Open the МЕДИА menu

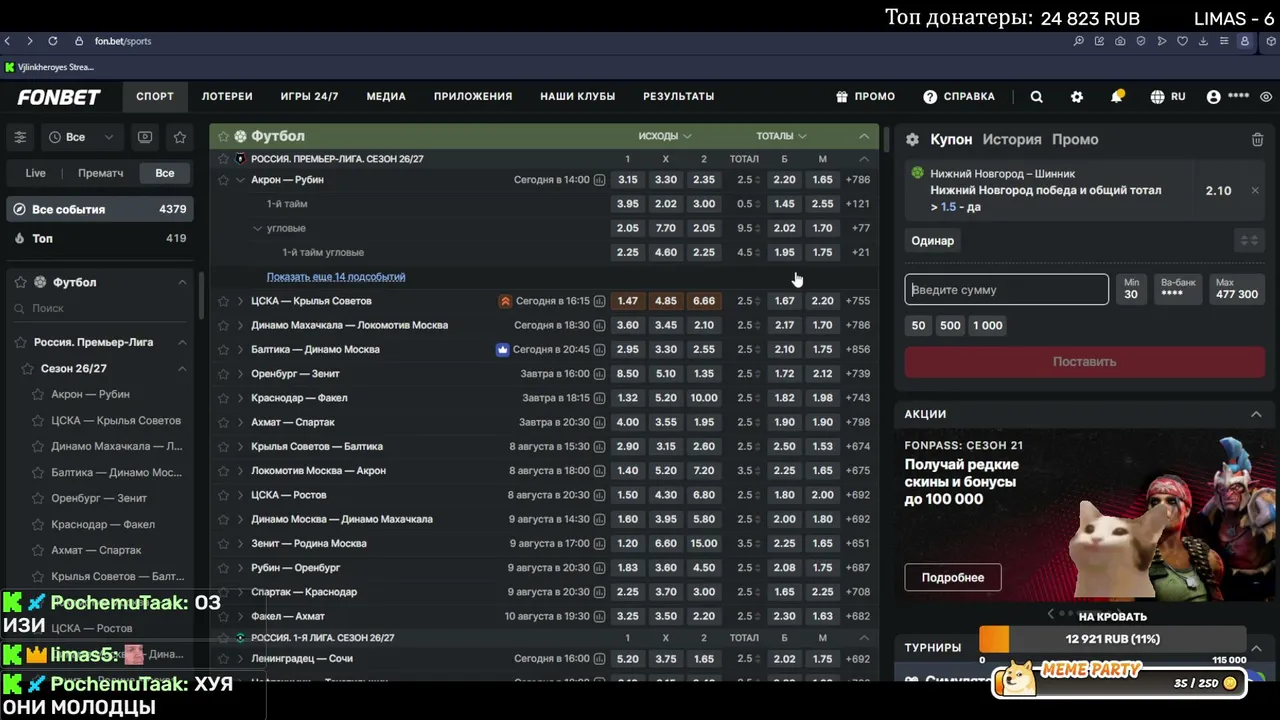(386, 97)
